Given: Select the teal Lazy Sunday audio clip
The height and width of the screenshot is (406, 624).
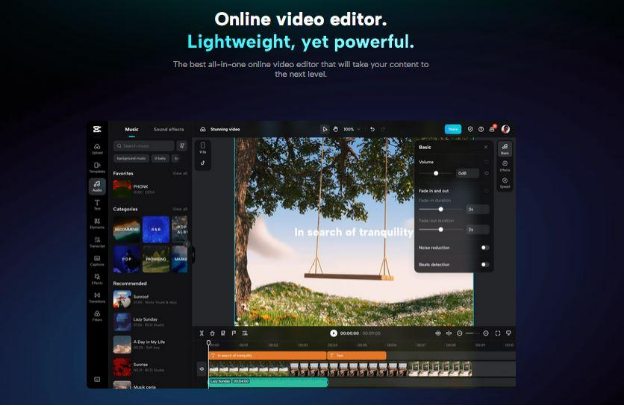Looking at the screenshot, I should pos(268,382).
